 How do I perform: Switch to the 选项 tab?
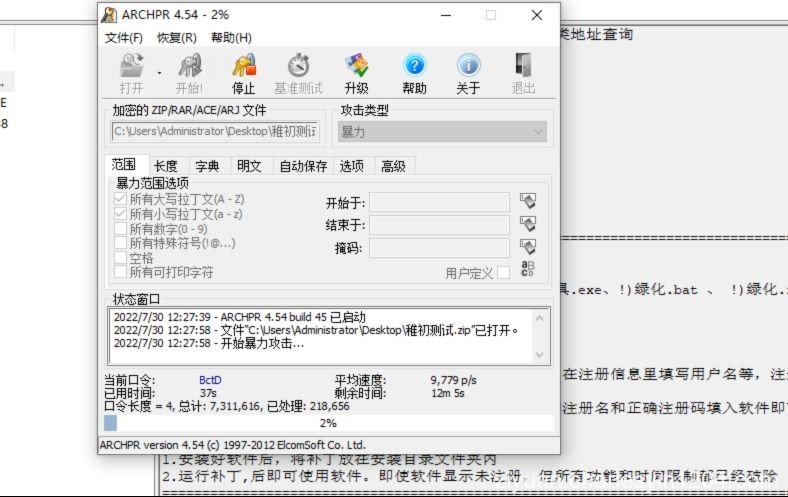pos(352,166)
